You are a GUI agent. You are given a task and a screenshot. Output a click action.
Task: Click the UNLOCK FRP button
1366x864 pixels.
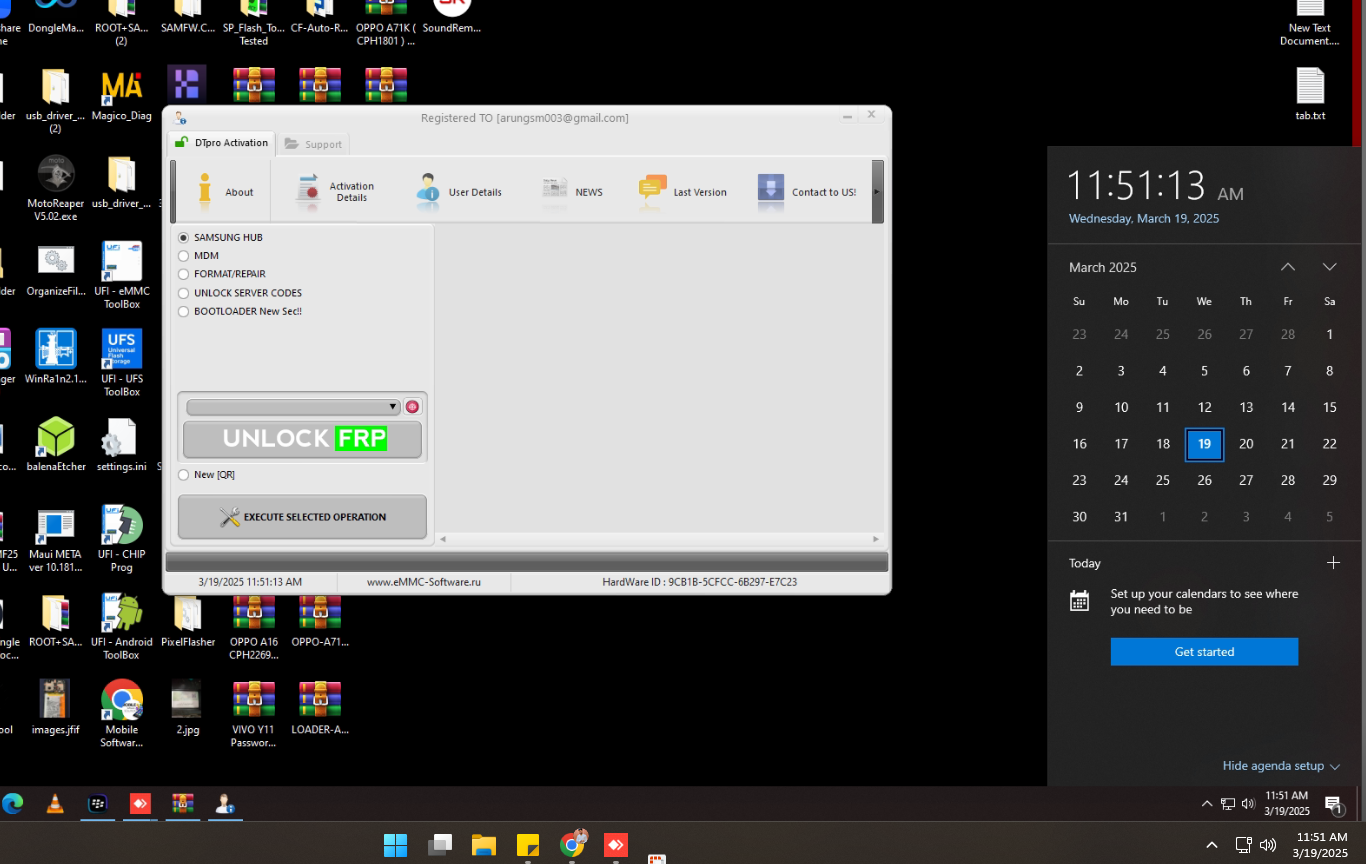302,439
